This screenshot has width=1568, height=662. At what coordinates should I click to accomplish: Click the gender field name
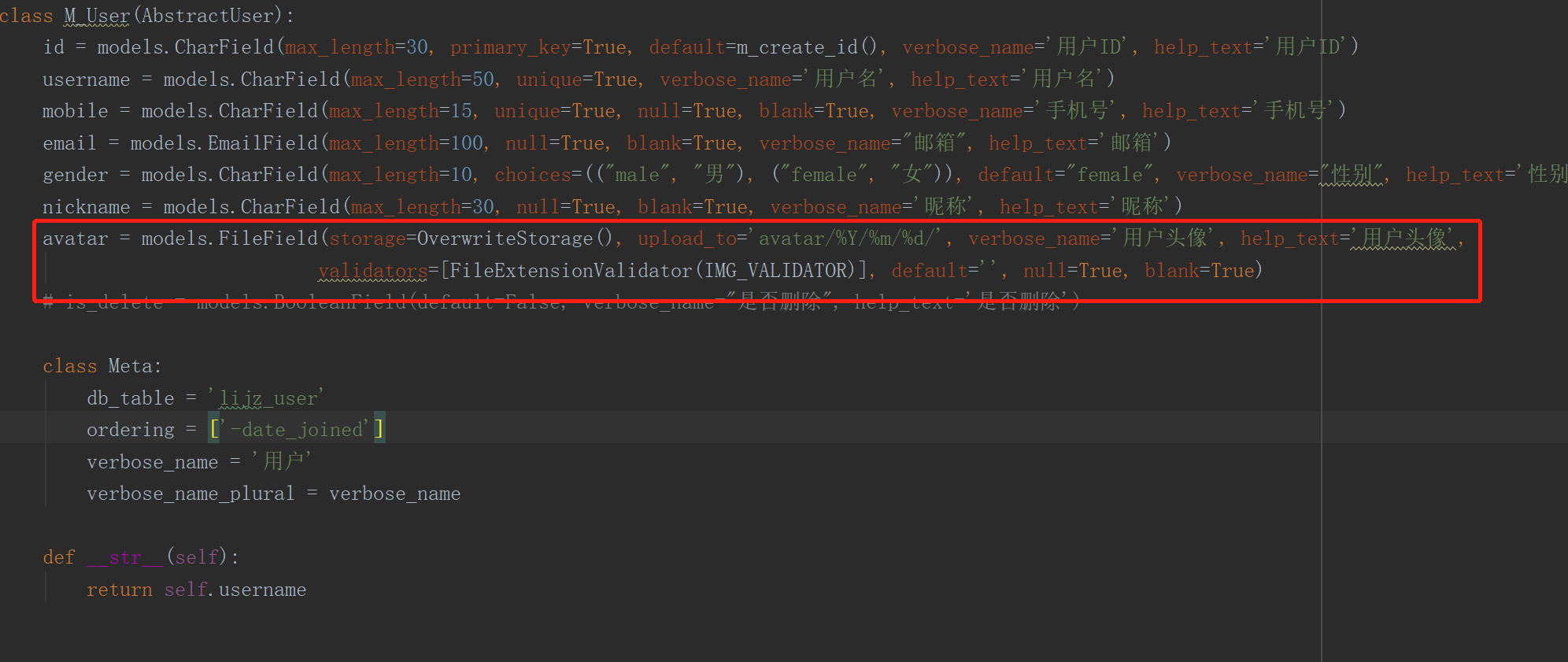click(x=75, y=175)
